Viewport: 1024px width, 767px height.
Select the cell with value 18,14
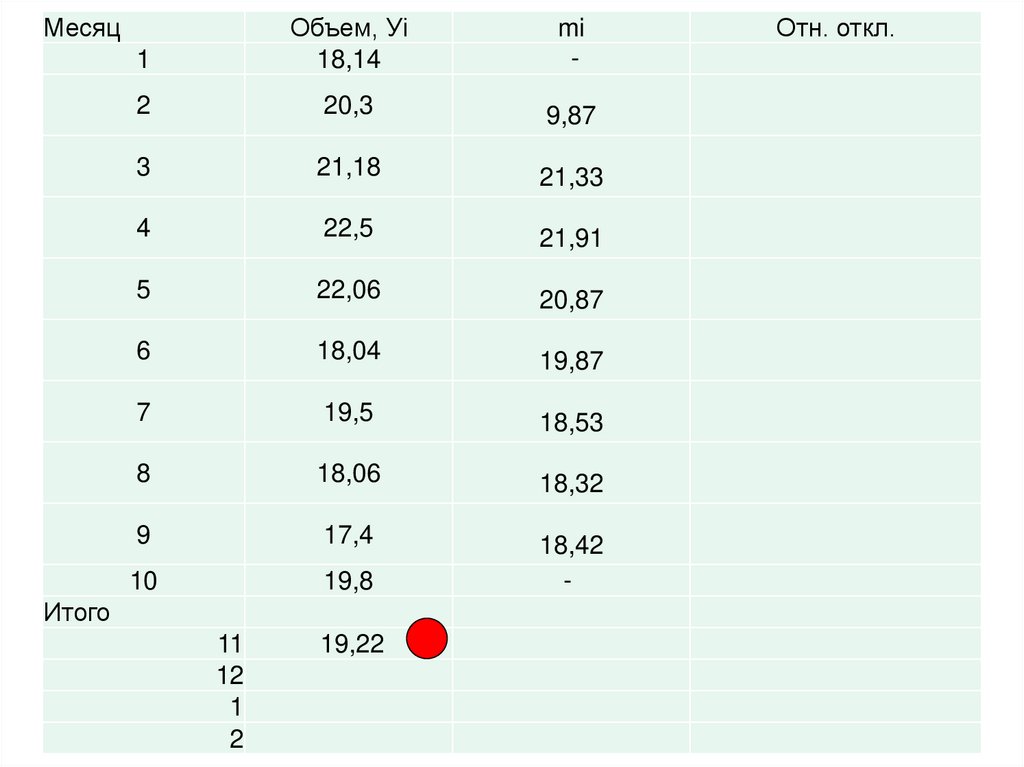[349, 60]
